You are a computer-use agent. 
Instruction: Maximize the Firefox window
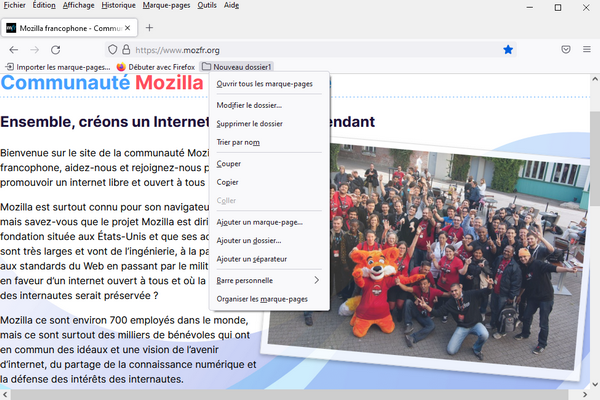[558, 7]
